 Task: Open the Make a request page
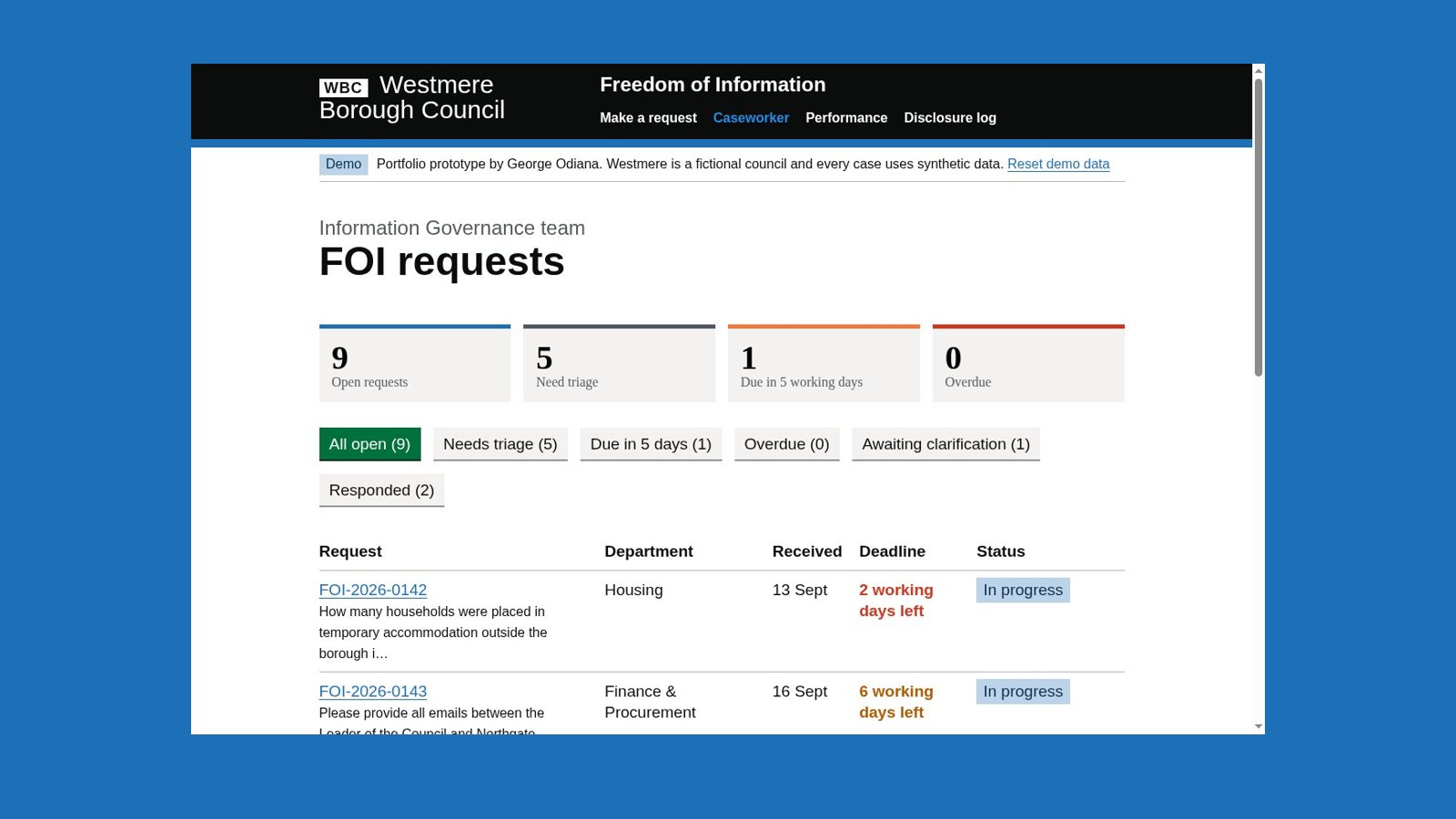(648, 117)
